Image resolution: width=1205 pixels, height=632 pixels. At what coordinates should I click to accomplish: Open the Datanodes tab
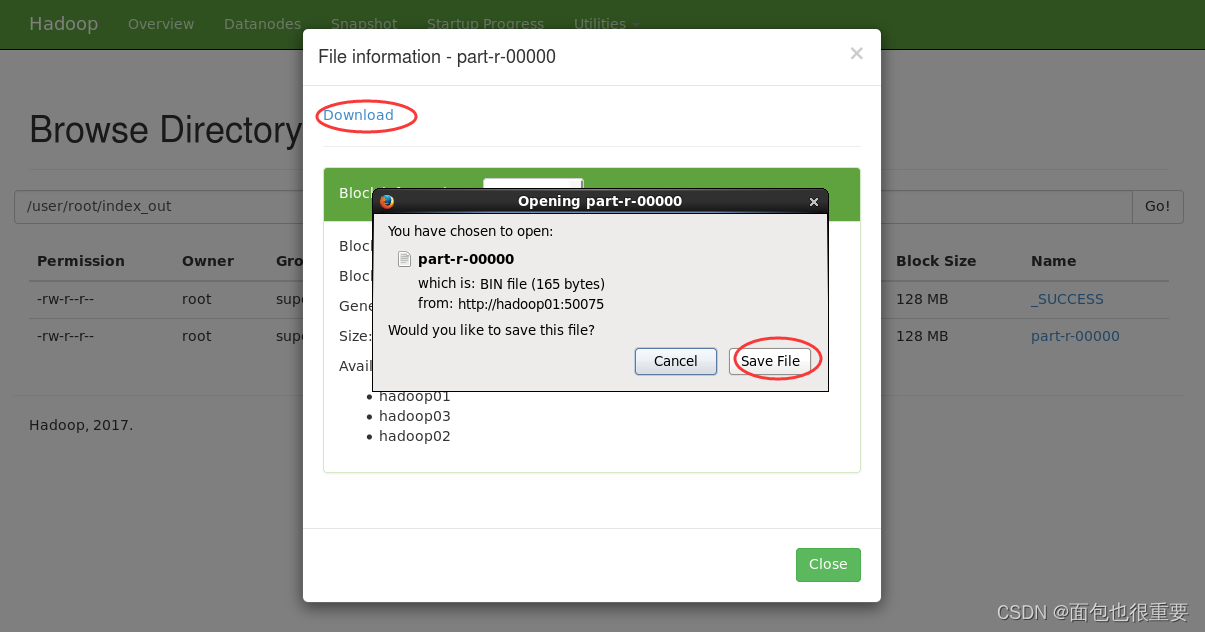point(262,24)
